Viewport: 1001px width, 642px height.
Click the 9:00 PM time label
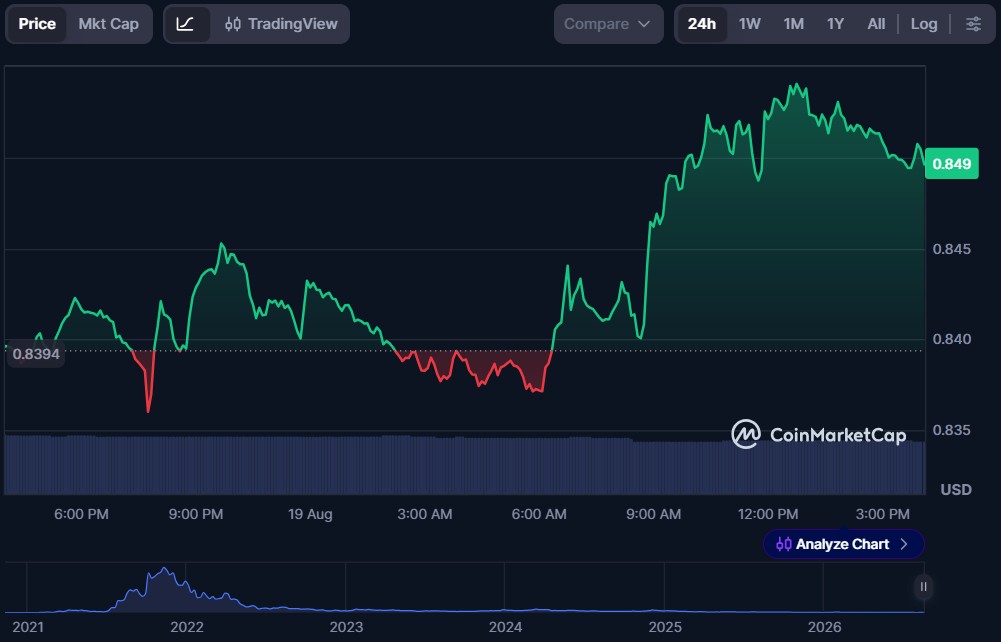pyautogui.click(x=195, y=514)
